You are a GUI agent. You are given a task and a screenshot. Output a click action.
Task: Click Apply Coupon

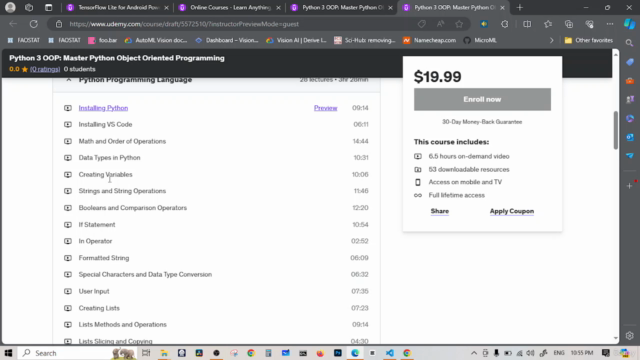[x=512, y=211]
